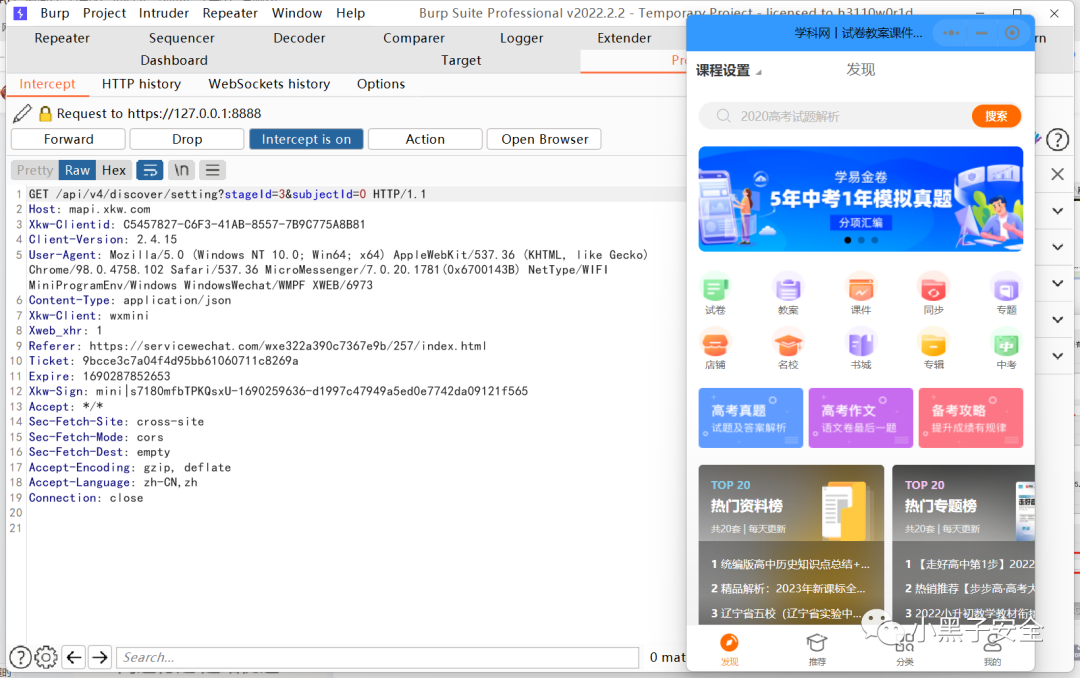Click the yellow lock icon before Request to
Viewport: 1080px width, 678px height.
point(45,114)
